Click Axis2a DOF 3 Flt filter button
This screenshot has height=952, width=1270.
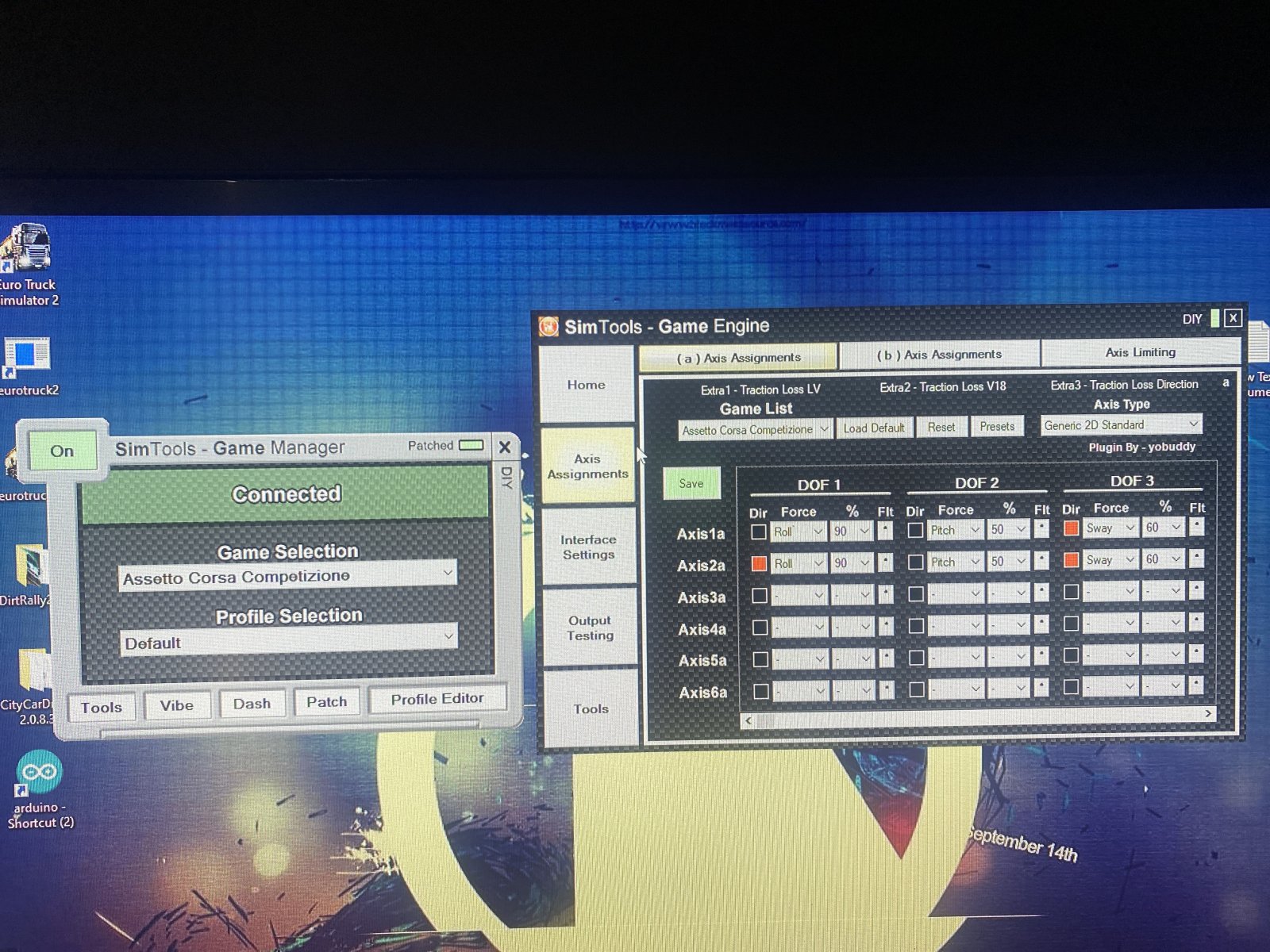pos(1197,559)
